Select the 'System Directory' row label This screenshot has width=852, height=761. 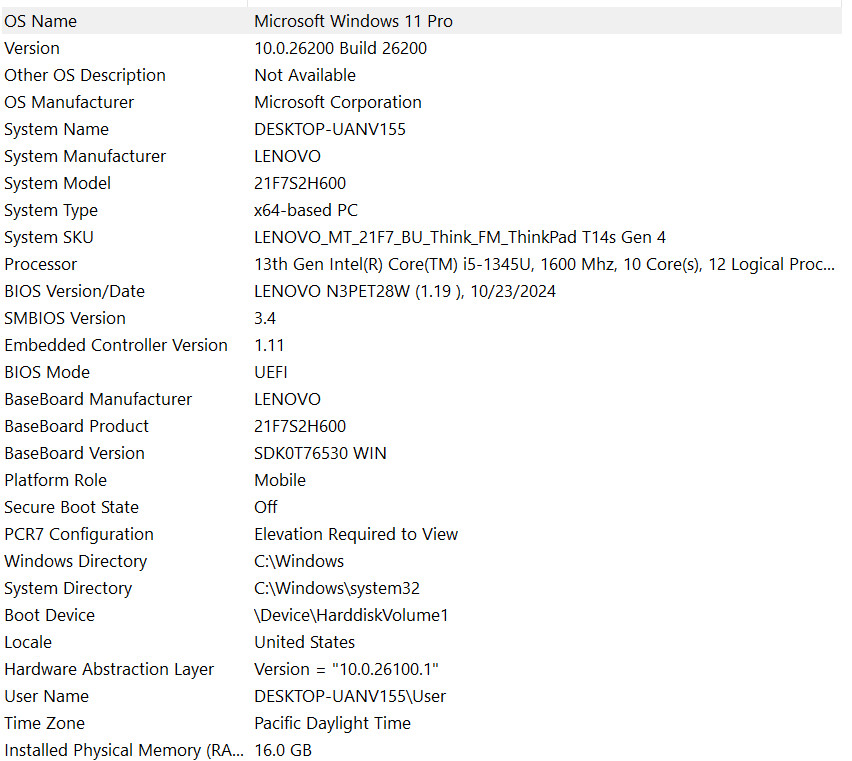coord(68,588)
